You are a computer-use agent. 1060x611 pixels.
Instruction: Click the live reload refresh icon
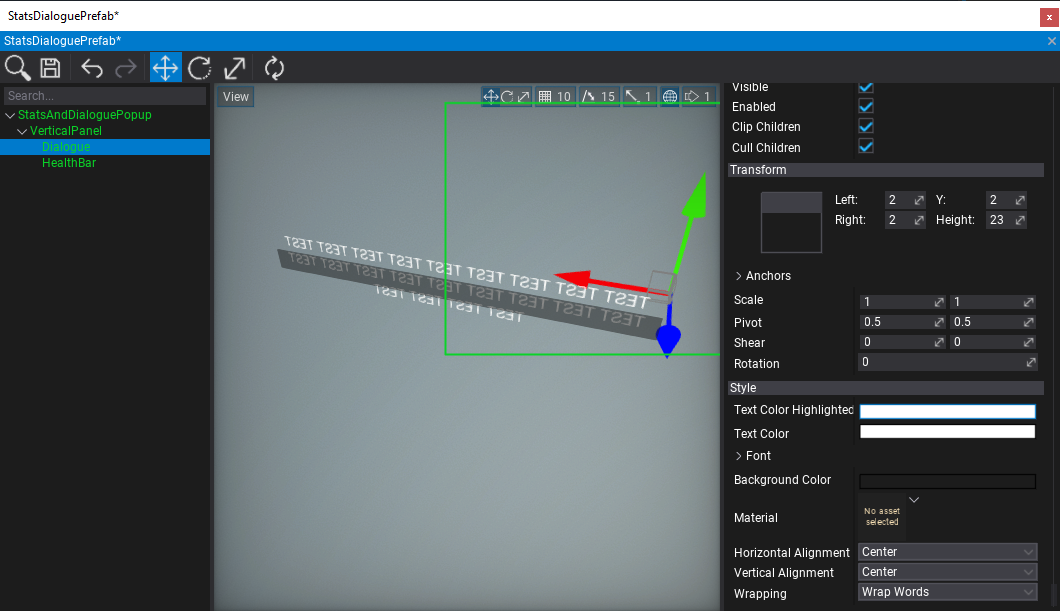pyautogui.click(x=274, y=68)
